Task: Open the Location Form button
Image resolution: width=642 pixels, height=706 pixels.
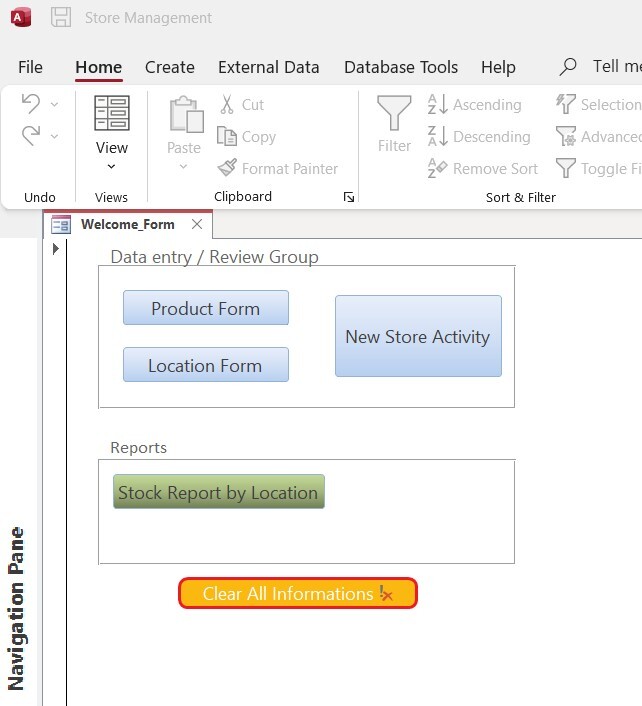Action: [x=206, y=365]
